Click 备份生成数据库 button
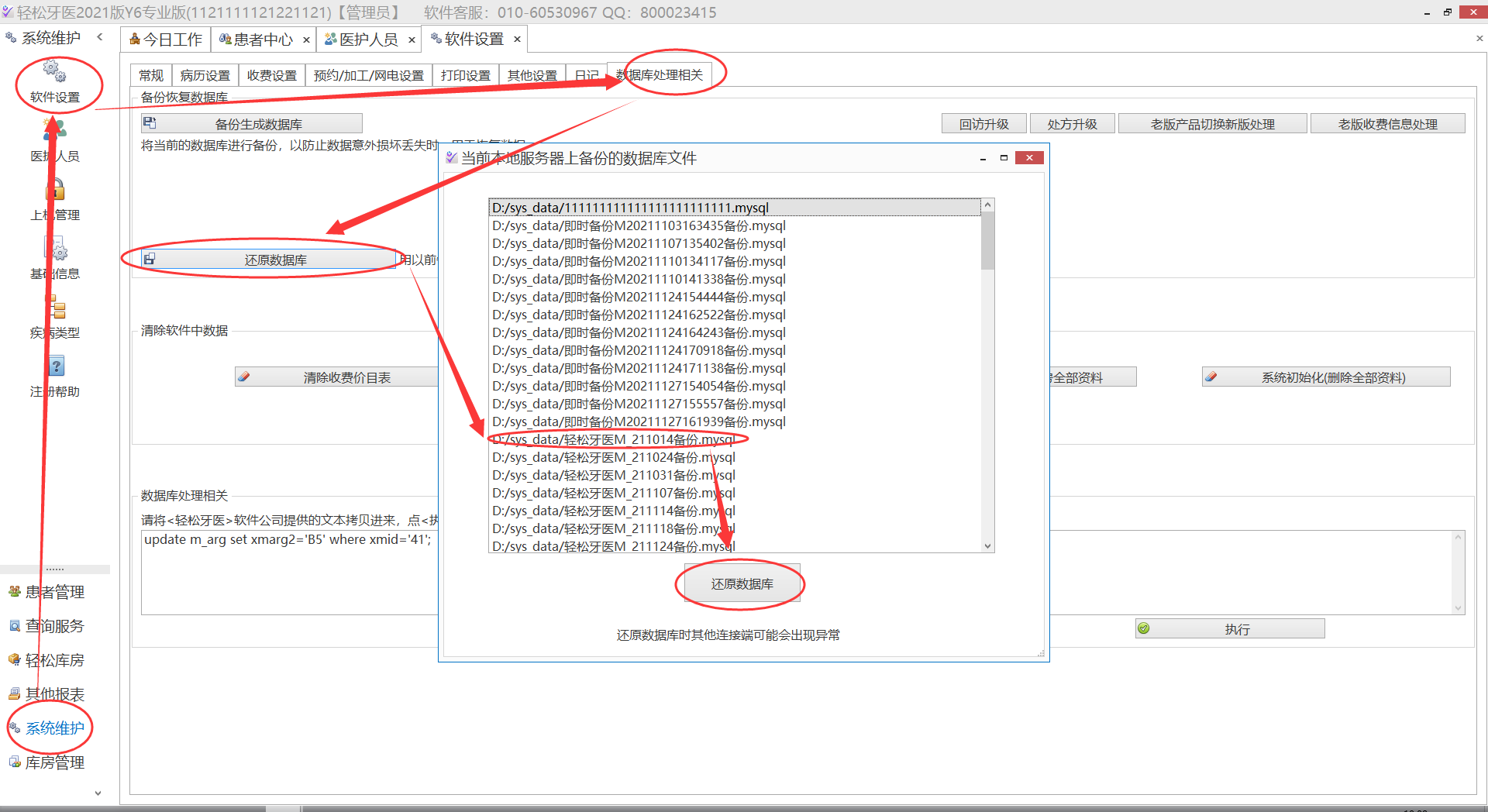The width and height of the screenshot is (1488, 812). 252,124
